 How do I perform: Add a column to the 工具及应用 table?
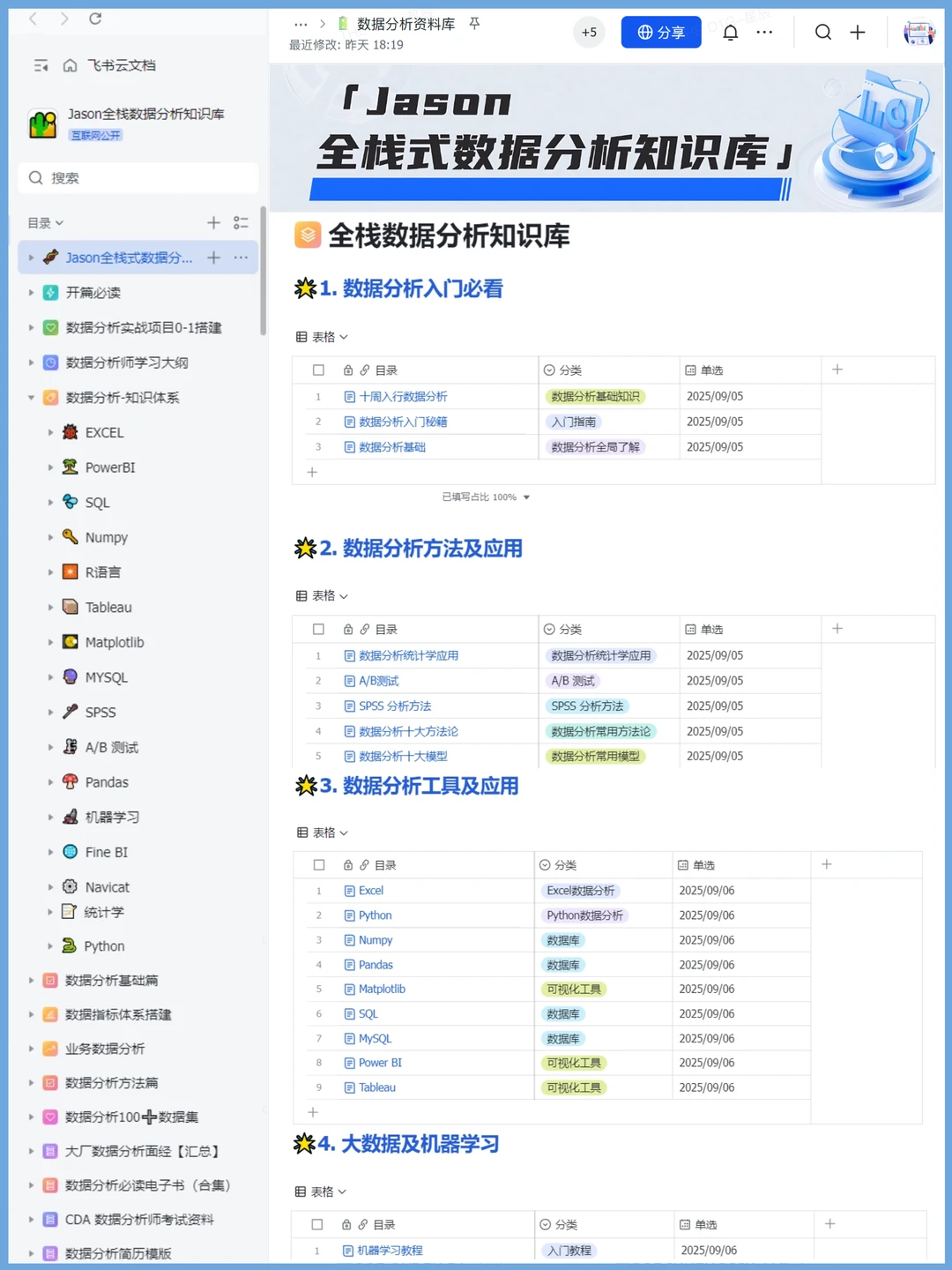(827, 864)
